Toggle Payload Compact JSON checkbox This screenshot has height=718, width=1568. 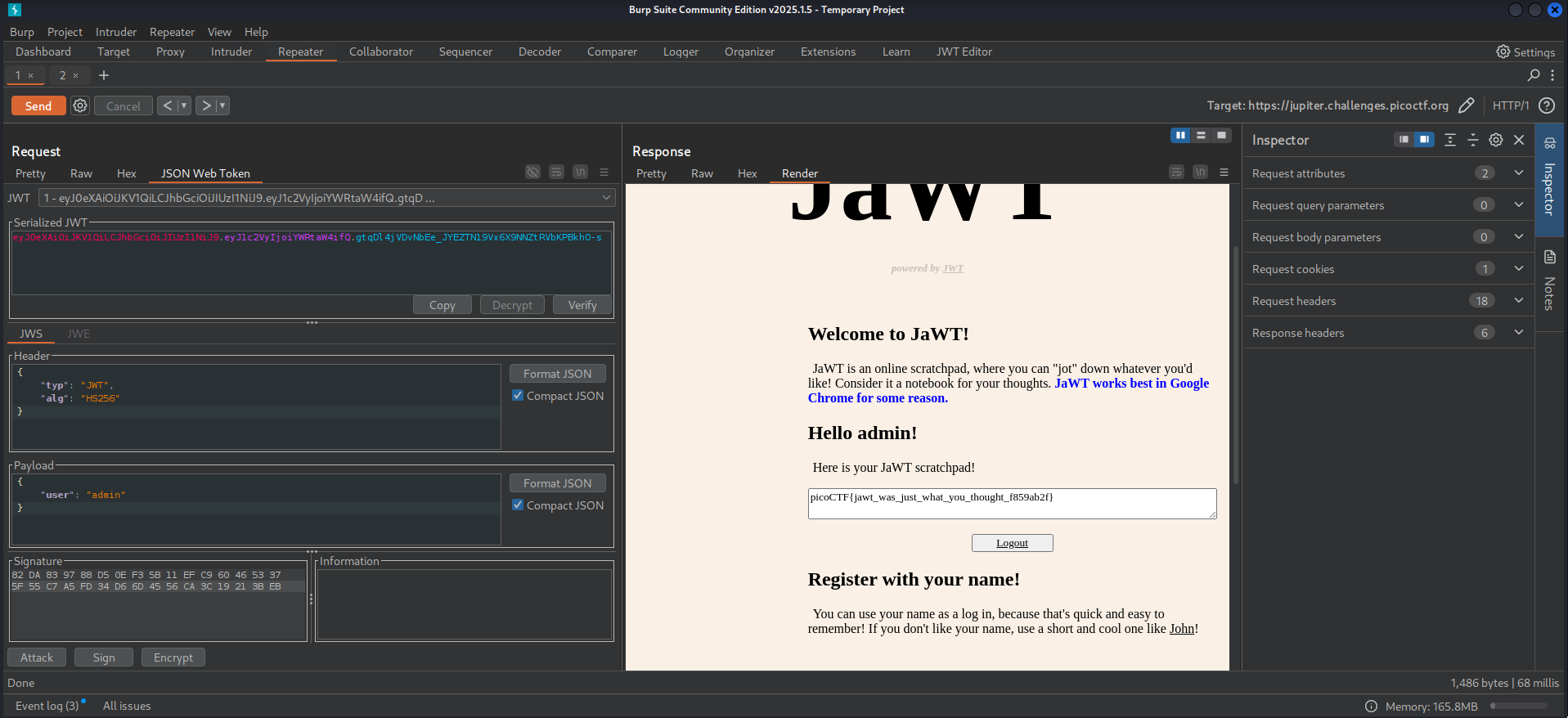(518, 505)
